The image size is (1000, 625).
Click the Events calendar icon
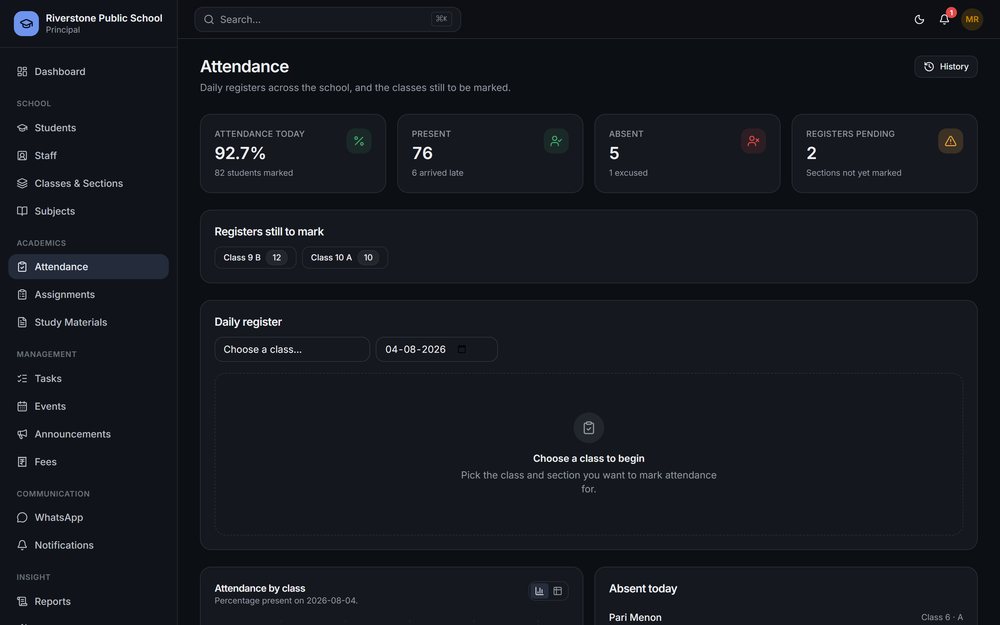(x=22, y=406)
